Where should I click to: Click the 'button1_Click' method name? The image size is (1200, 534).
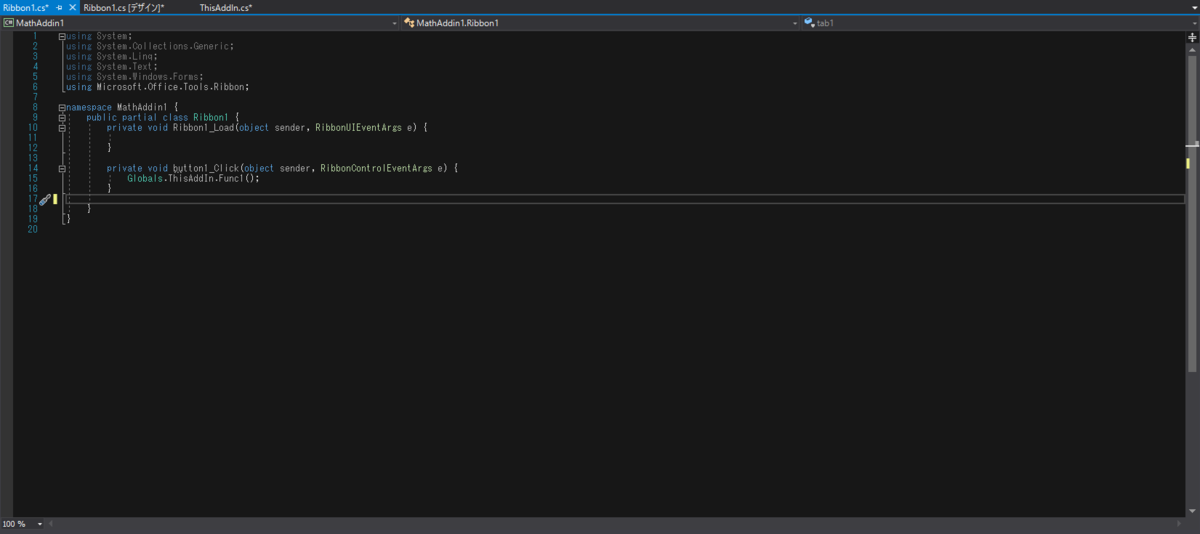pyautogui.click(x=205, y=168)
